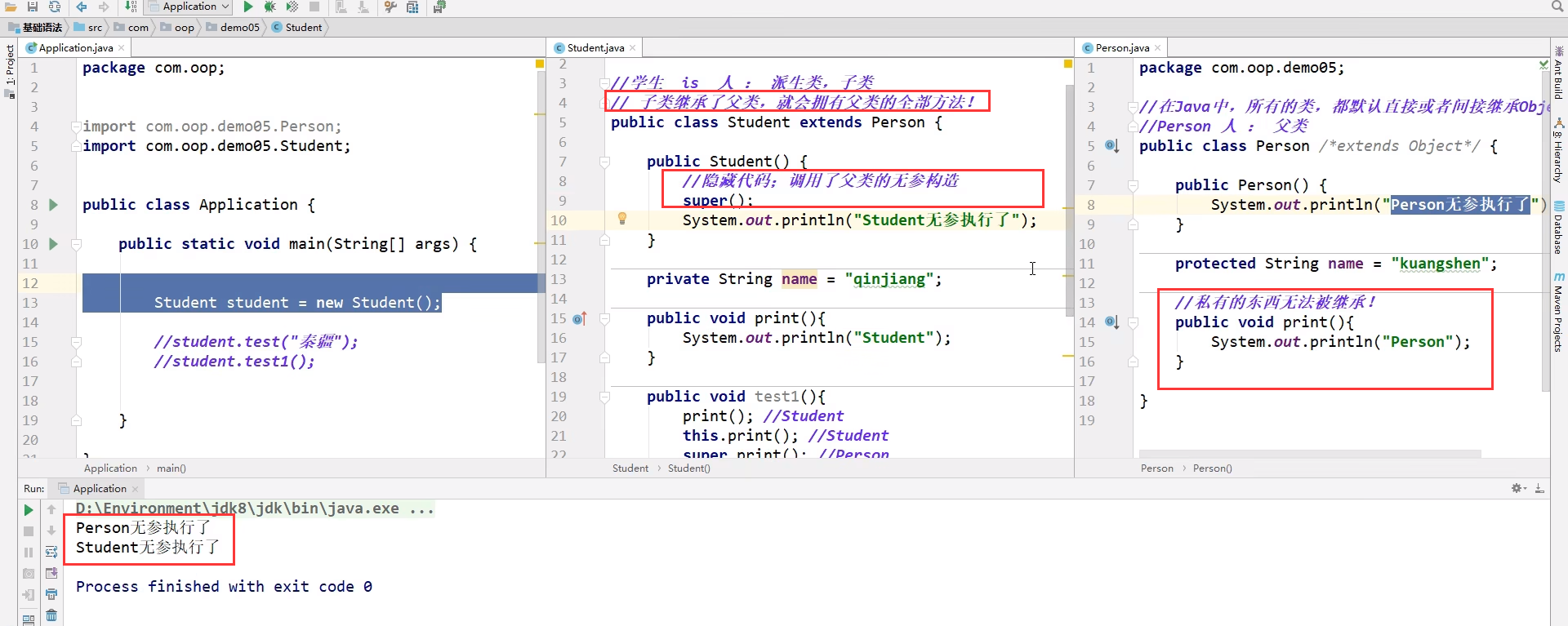Image resolution: width=1568 pixels, height=626 pixels.
Task: Close the Student.java tab
Action: pyautogui.click(x=633, y=48)
